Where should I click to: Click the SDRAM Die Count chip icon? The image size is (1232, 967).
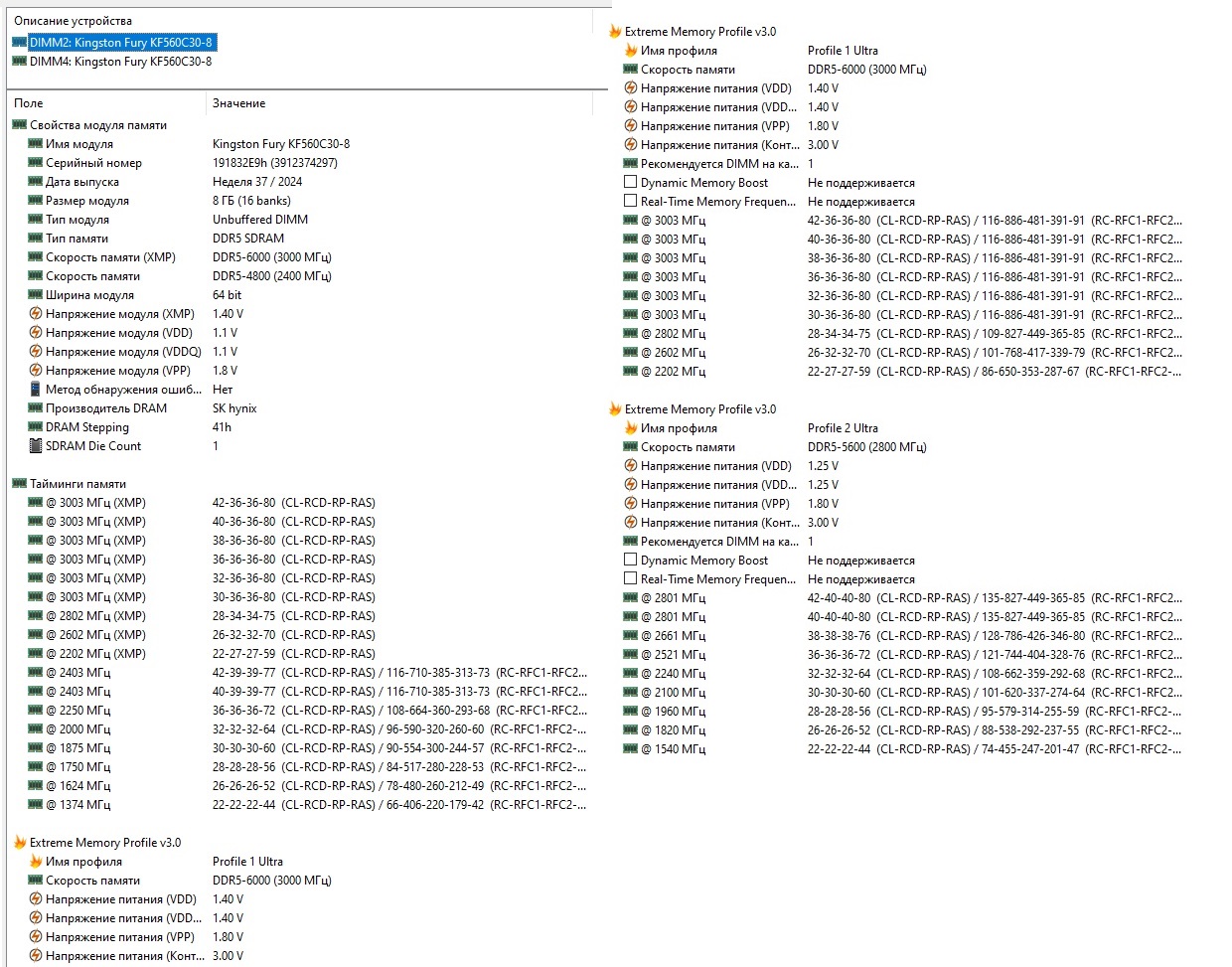36,446
